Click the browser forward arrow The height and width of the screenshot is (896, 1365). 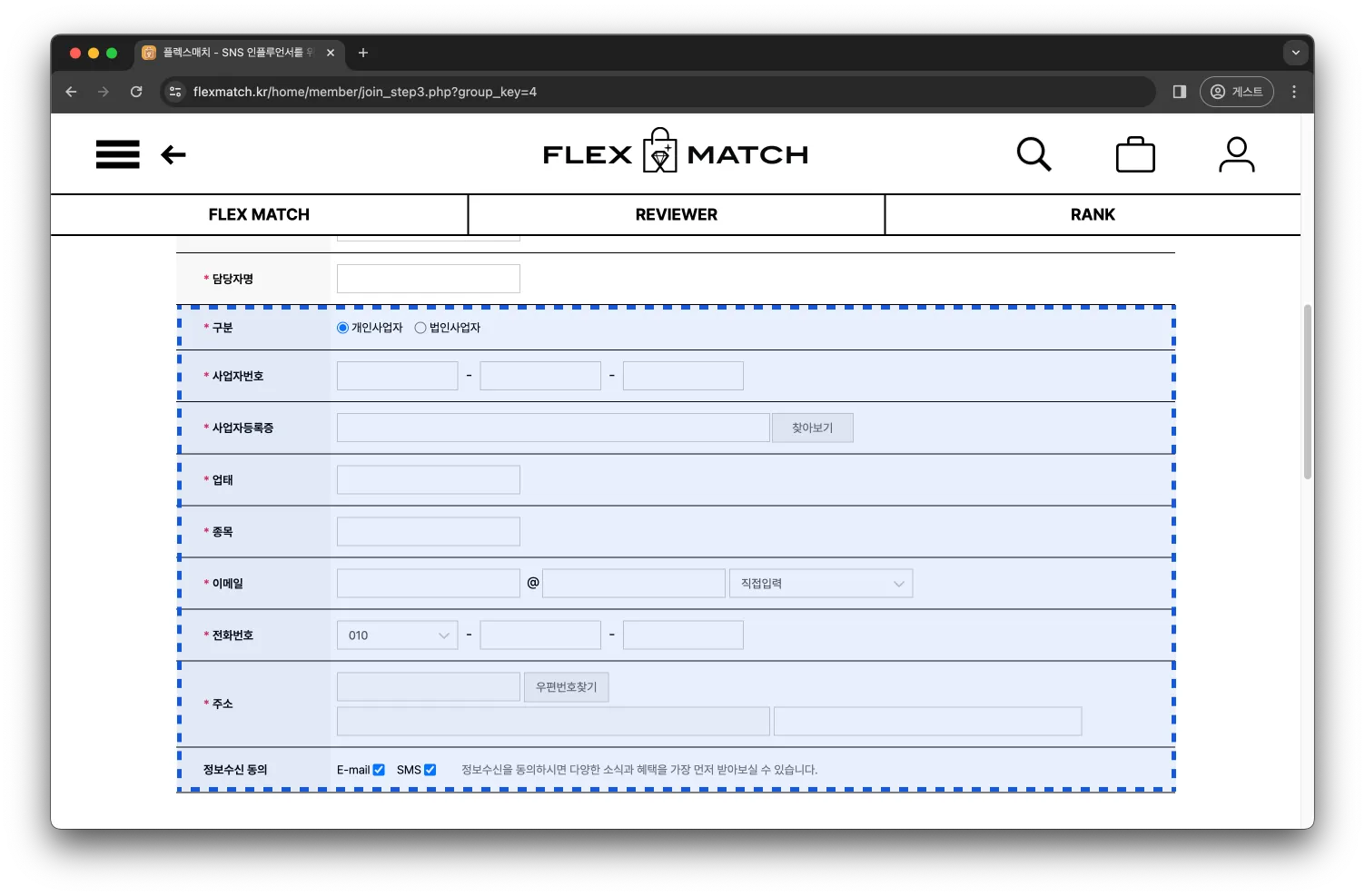104,92
